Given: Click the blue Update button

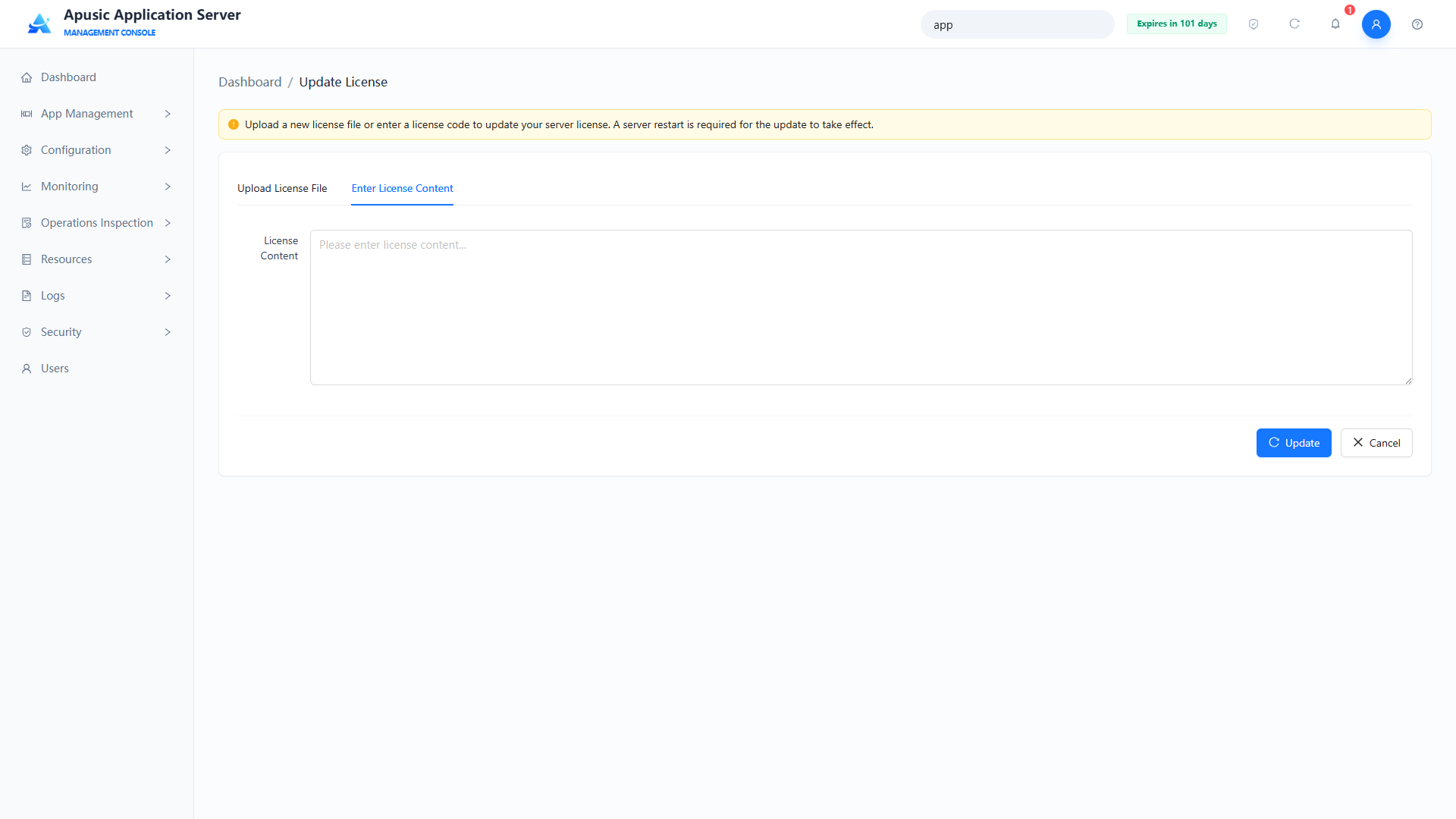Looking at the screenshot, I should point(1294,443).
